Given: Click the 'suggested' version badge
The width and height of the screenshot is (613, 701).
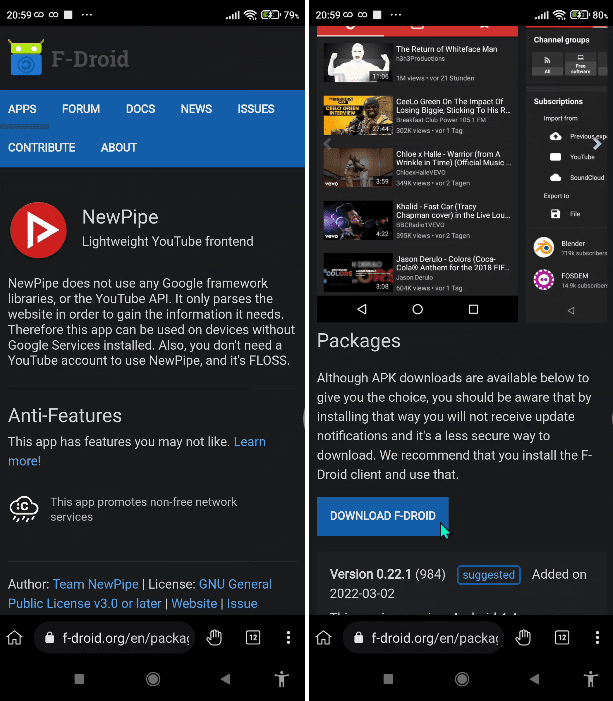Looking at the screenshot, I should click(x=489, y=575).
